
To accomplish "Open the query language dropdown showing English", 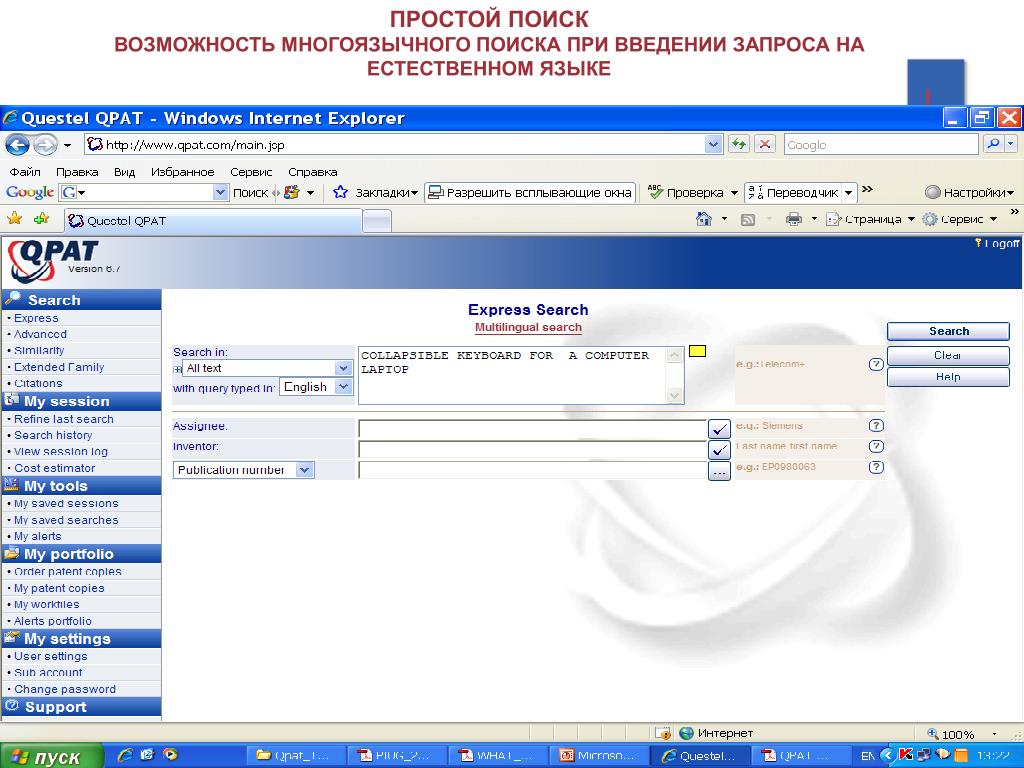I will [344, 387].
